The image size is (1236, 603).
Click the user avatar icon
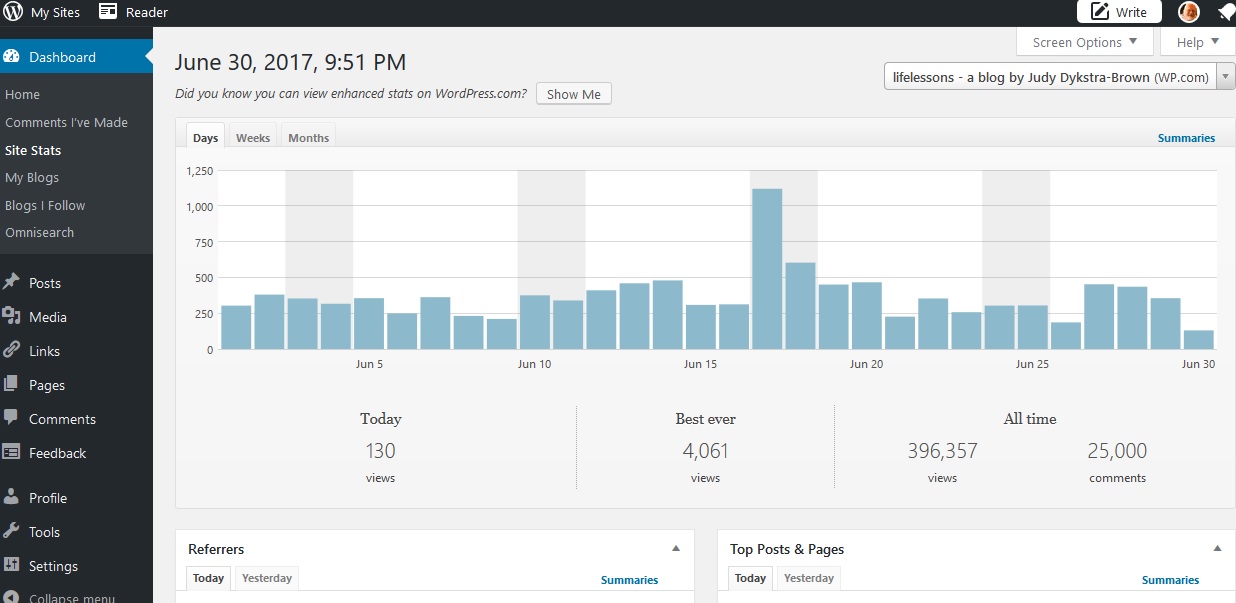[1189, 12]
